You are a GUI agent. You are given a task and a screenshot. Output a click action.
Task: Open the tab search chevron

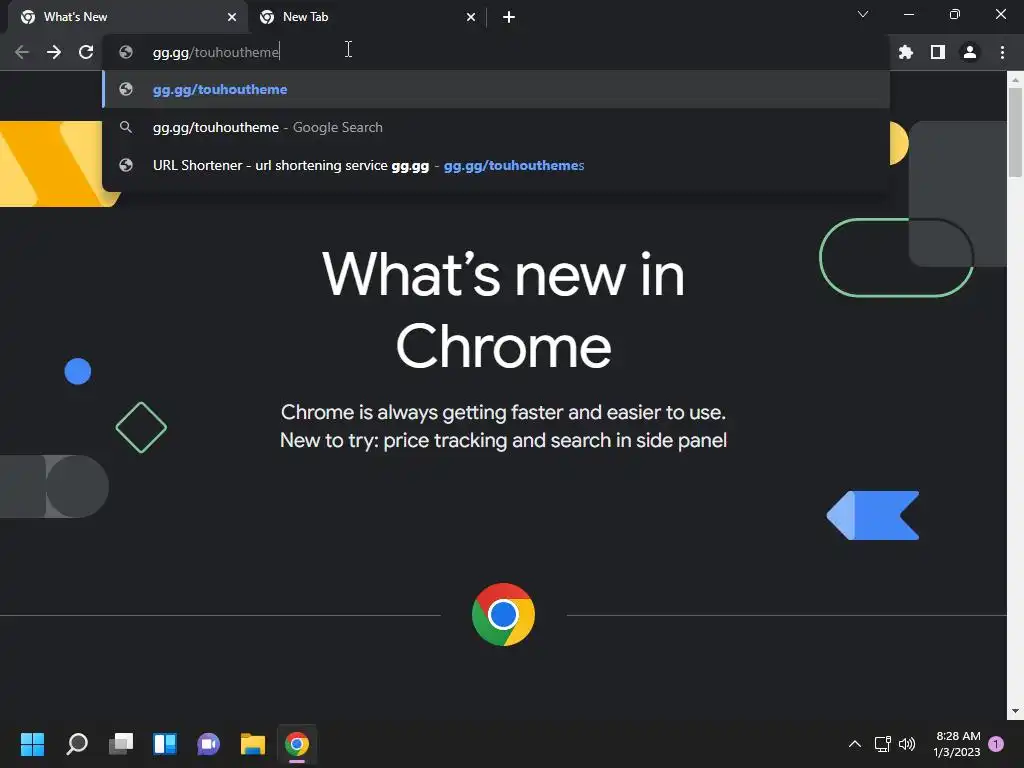(863, 14)
